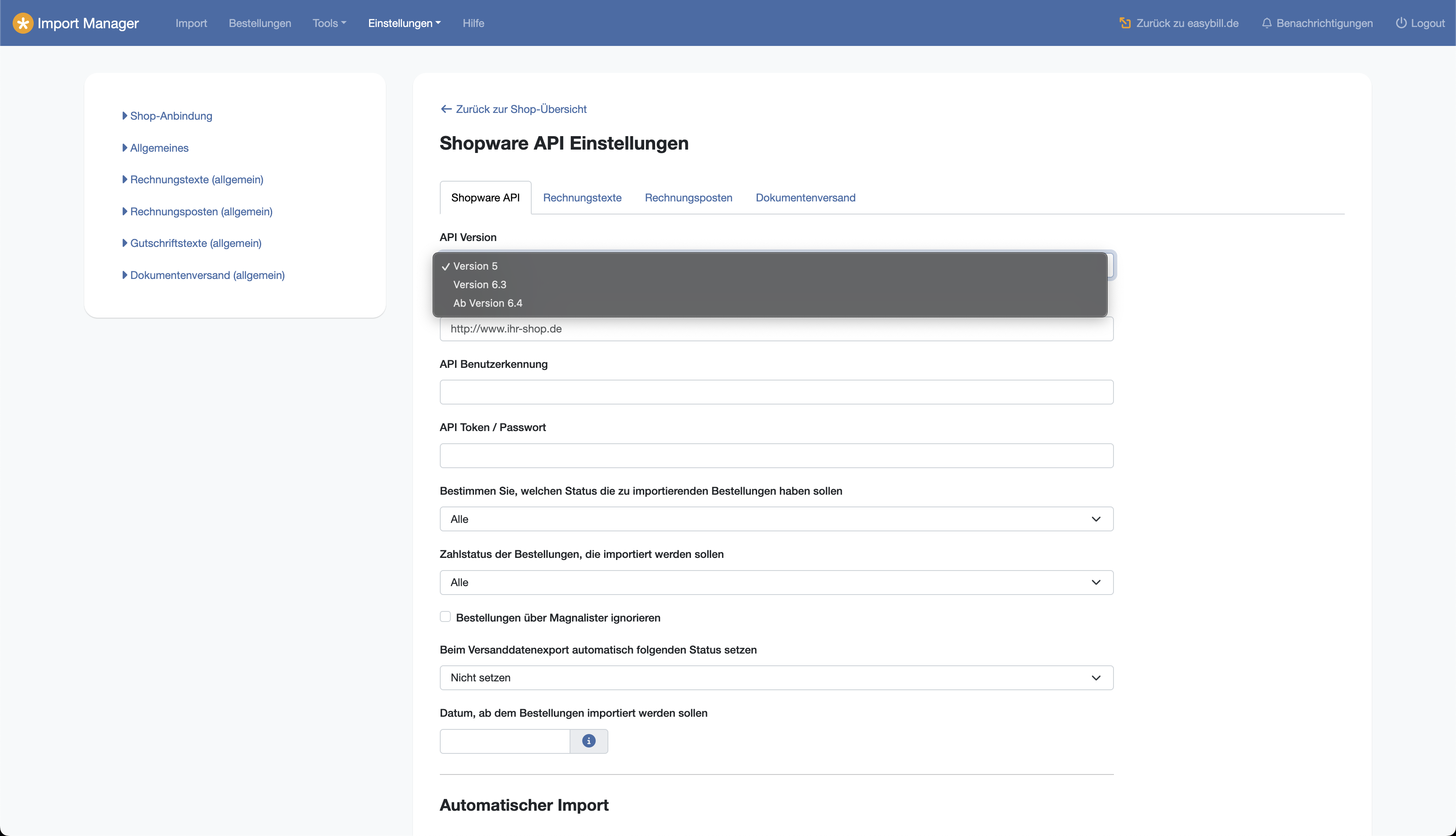
Task: Open the Zahlstatus der Bestellungen dropdown
Action: (776, 582)
